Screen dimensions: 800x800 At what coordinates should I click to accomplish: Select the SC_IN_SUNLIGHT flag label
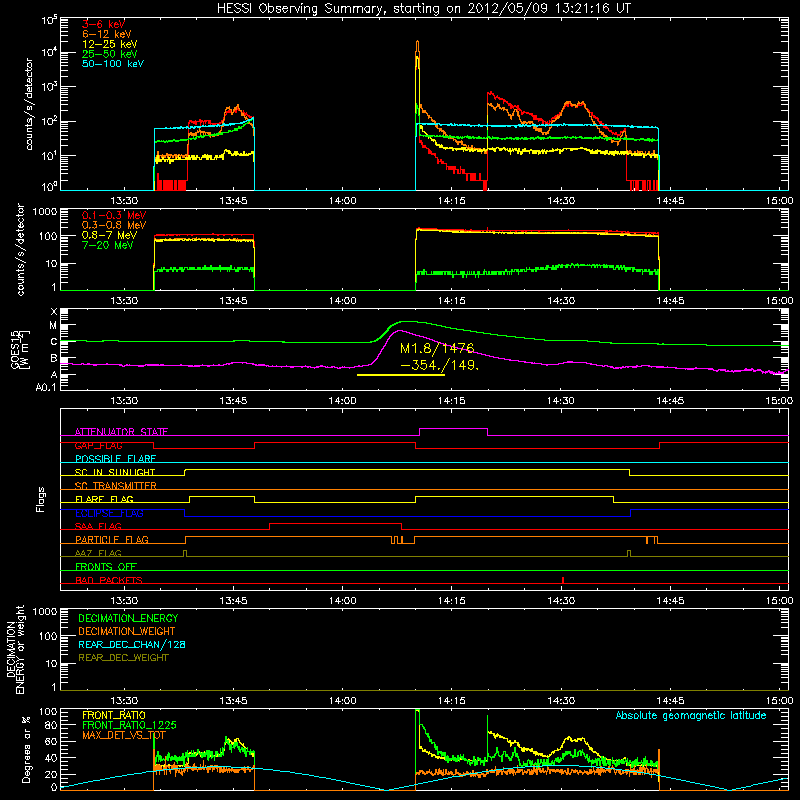(115, 472)
